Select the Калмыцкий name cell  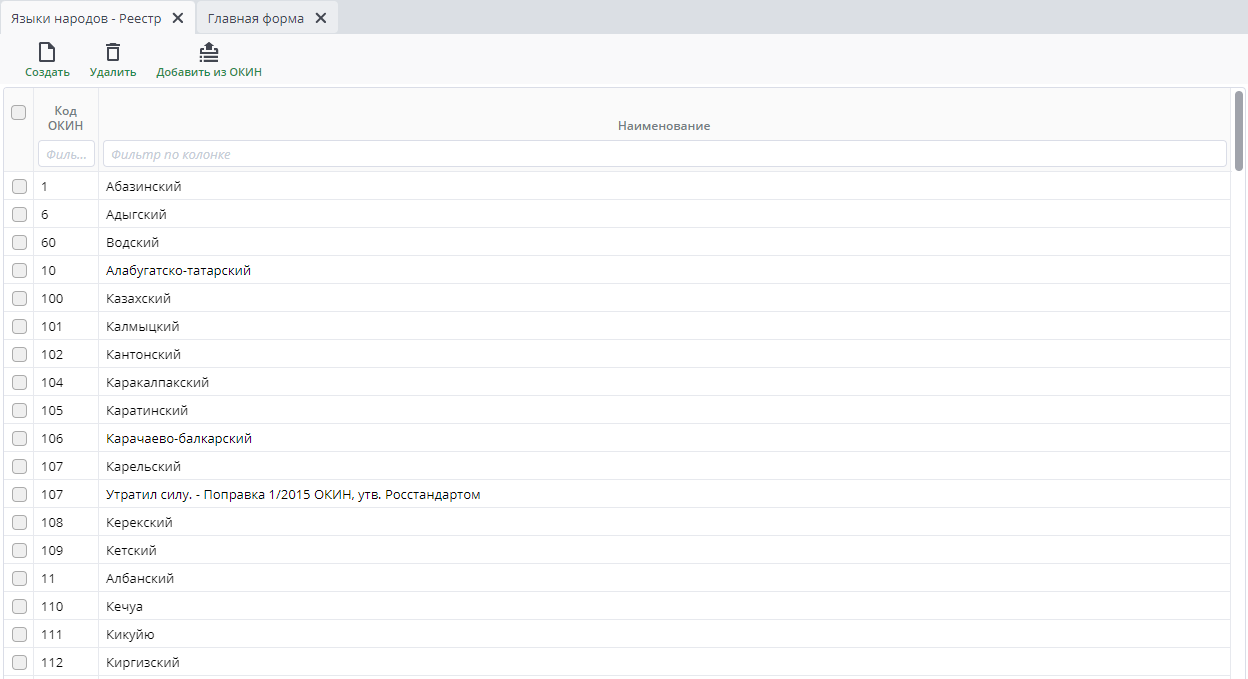[x=664, y=326]
